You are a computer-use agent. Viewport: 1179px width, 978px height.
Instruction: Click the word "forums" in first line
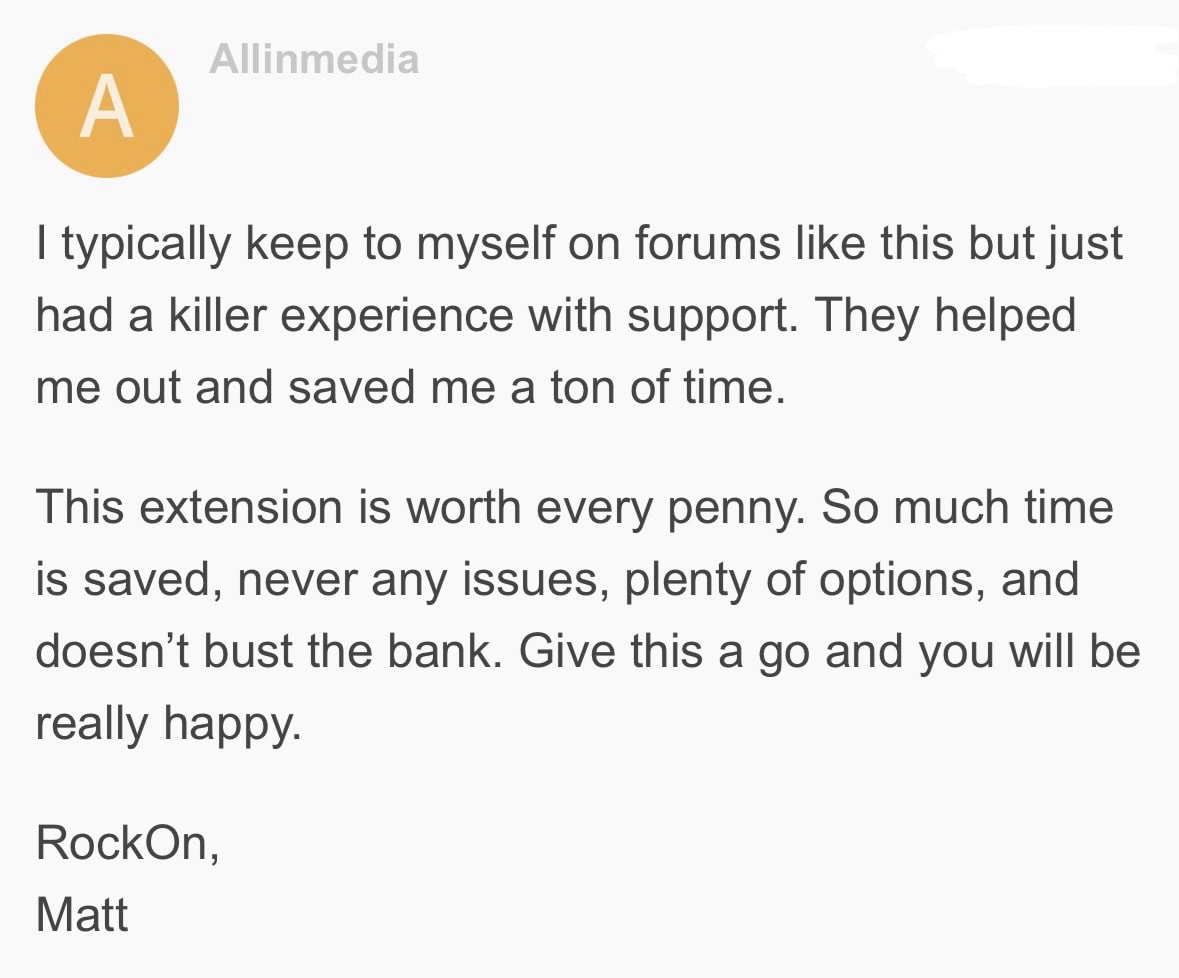coord(708,244)
